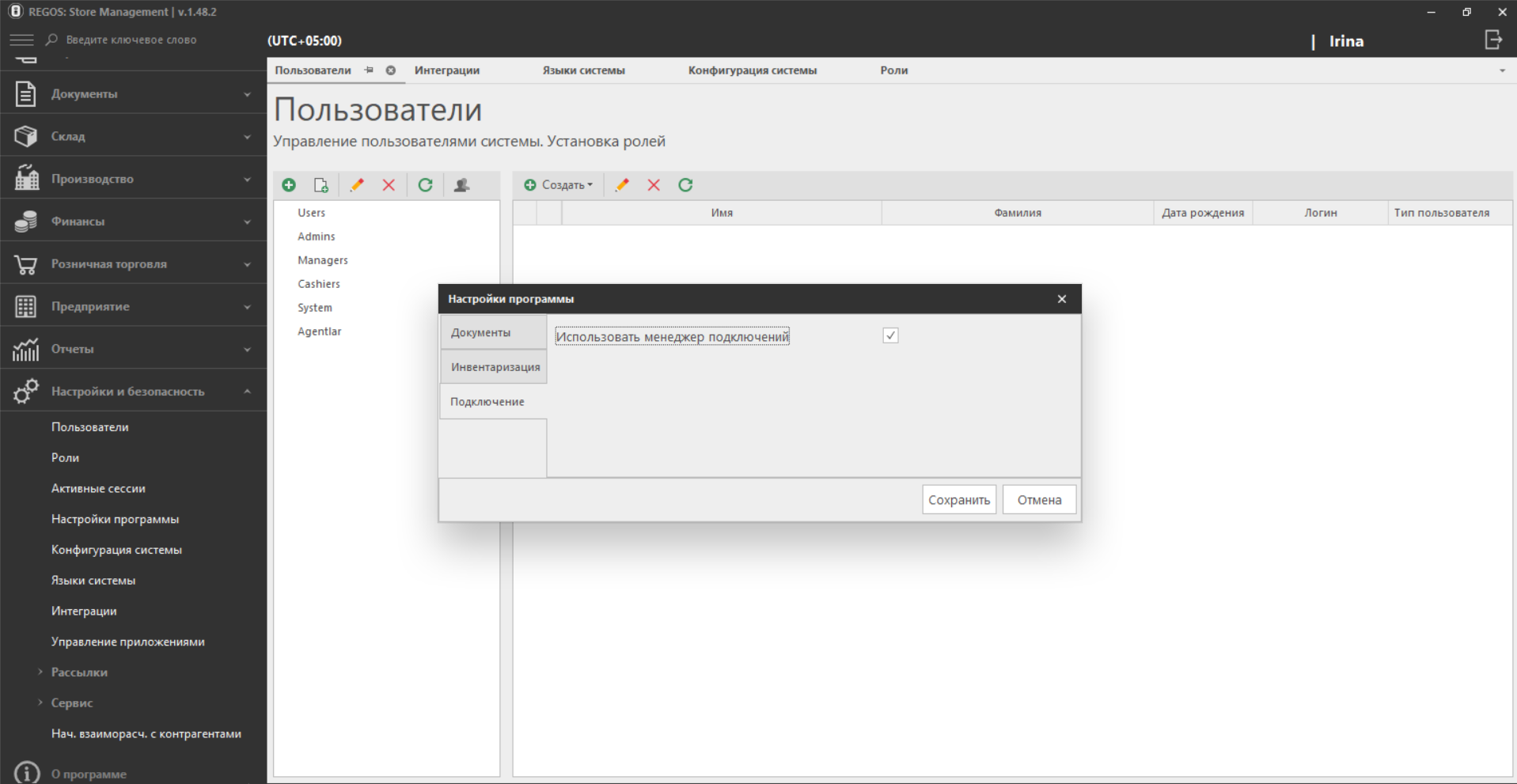This screenshot has width=1517, height=784.
Task: Open the Создать dropdown
Action: (x=559, y=185)
